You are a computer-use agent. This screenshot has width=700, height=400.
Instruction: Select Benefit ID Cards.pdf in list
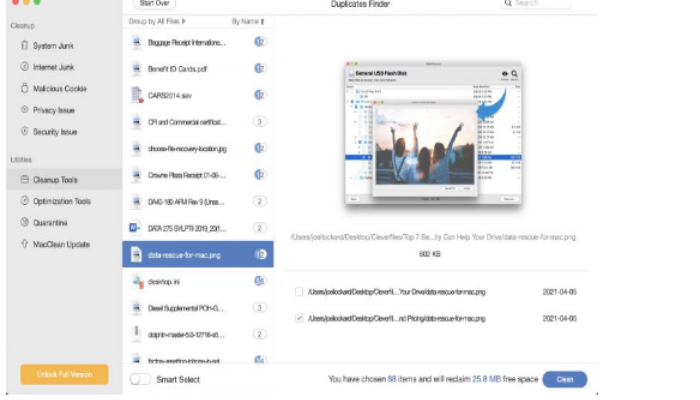tap(198, 69)
